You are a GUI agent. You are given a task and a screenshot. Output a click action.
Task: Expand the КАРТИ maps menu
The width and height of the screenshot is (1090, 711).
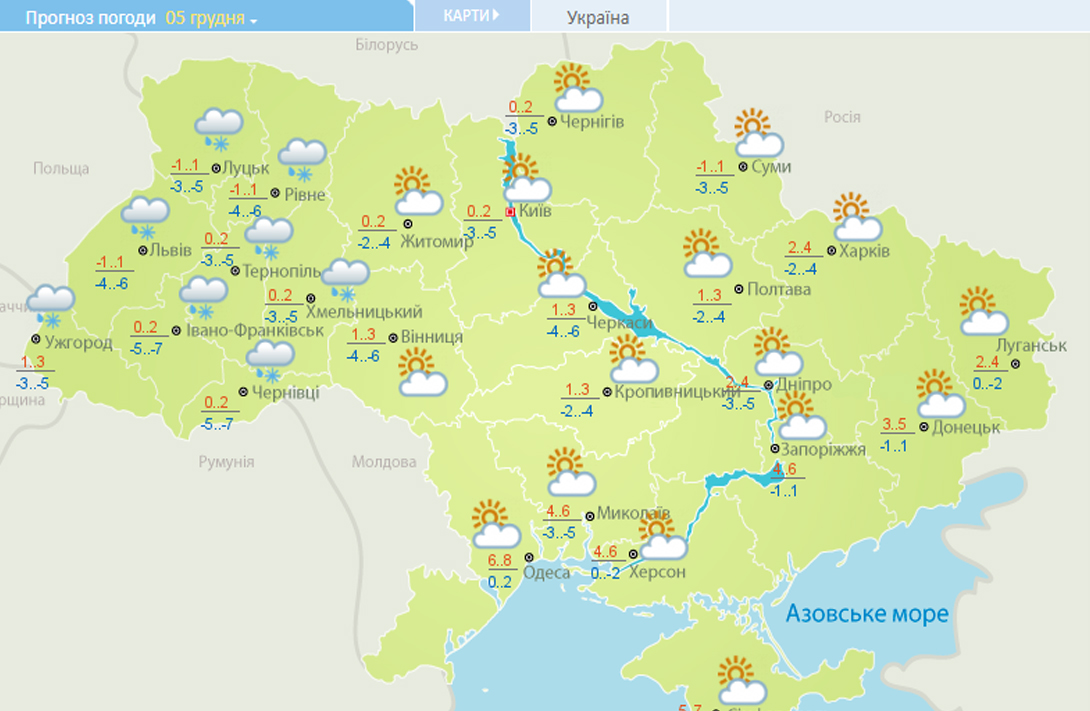(x=472, y=16)
